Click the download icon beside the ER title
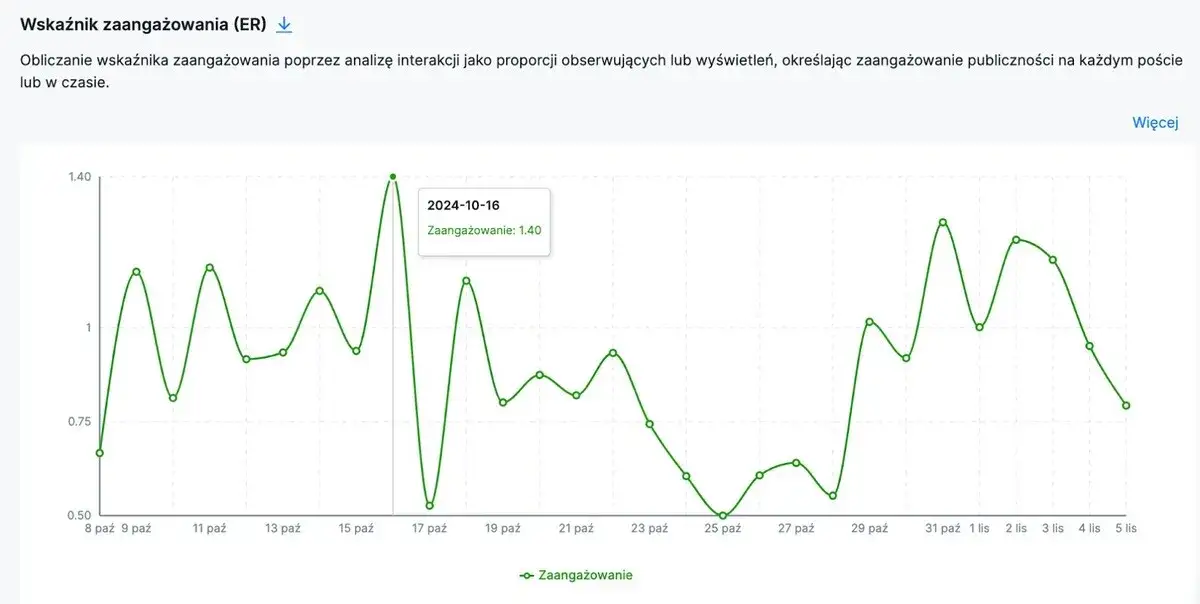The height and width of the screenshot is (604, 1200). tap(284, 25)
